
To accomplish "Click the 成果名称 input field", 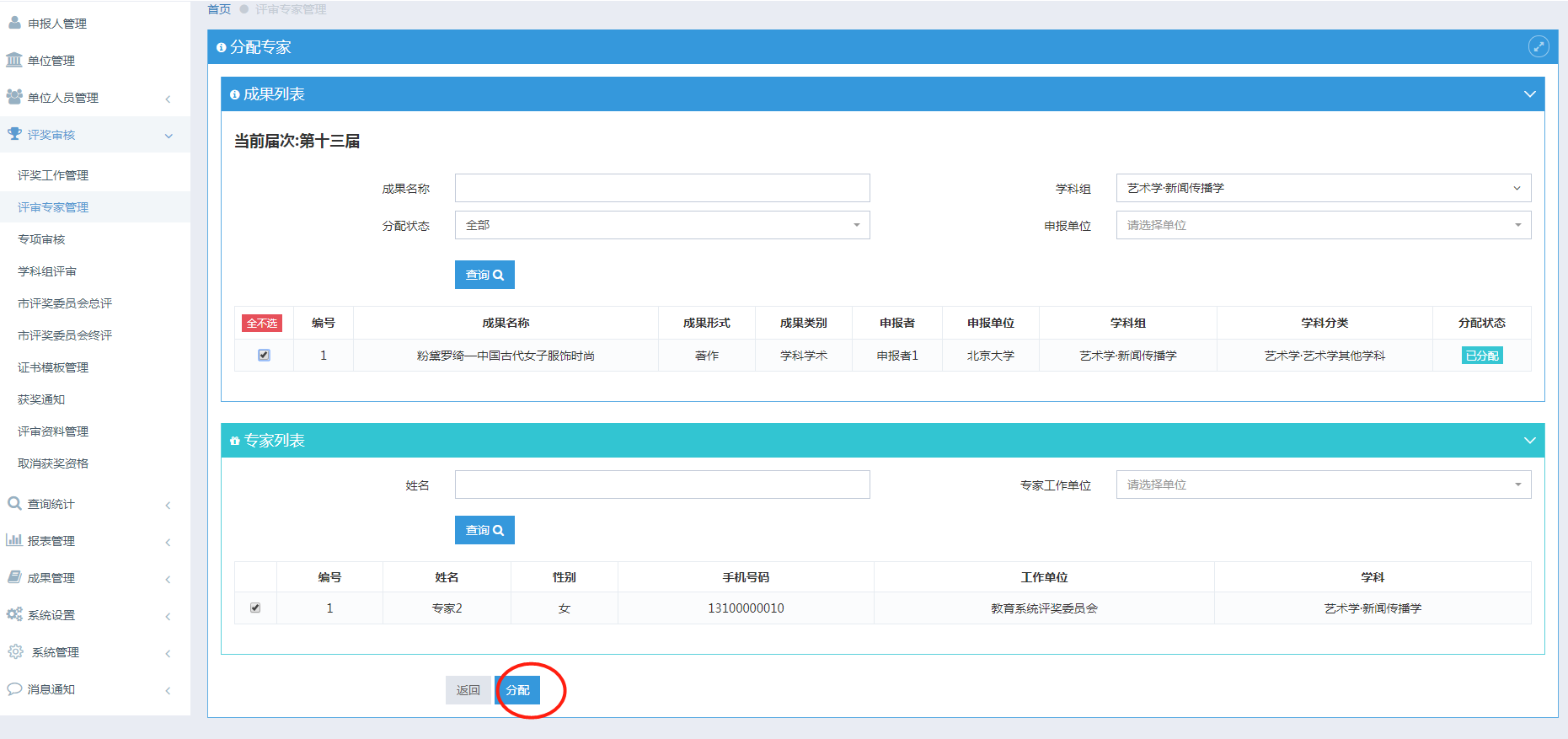I will pos(662,188).
